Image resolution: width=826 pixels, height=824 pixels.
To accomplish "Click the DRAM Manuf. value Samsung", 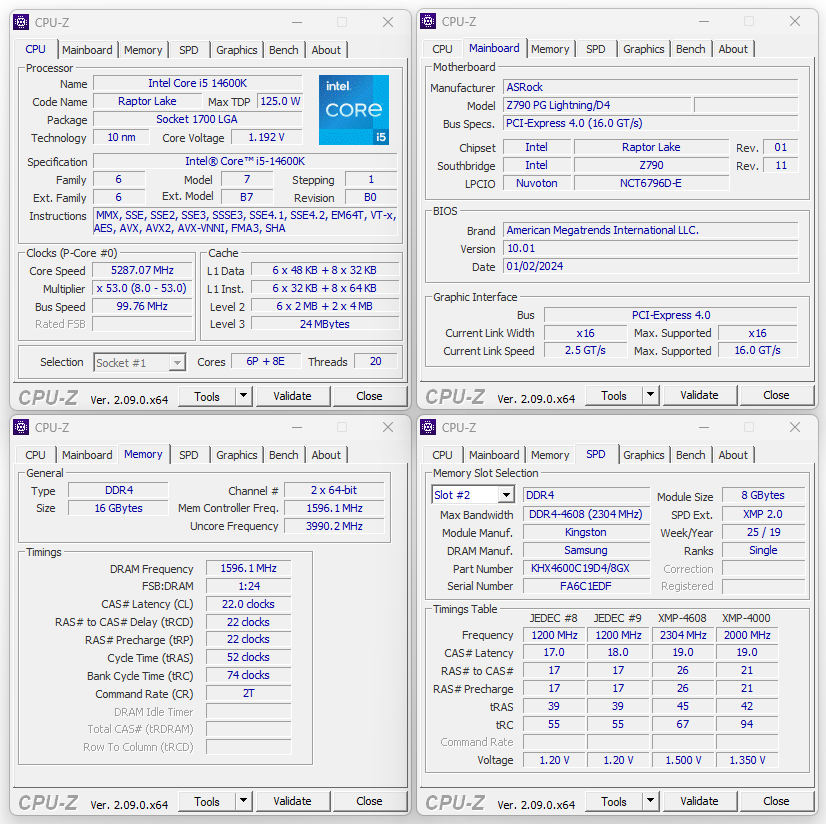I will pos(586,550).
